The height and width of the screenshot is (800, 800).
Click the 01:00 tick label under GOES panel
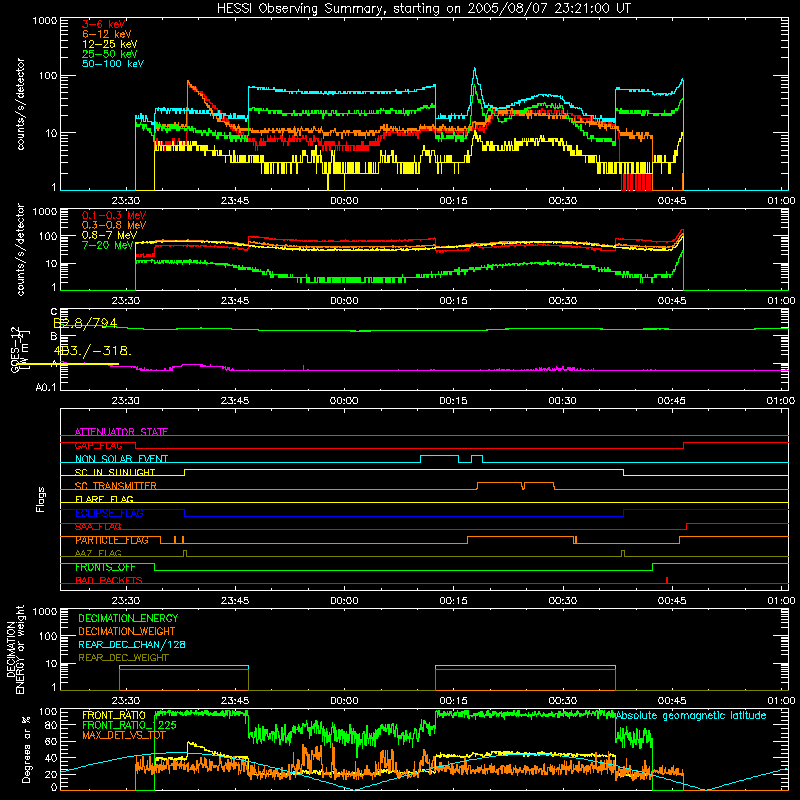[x=781, y=401]
